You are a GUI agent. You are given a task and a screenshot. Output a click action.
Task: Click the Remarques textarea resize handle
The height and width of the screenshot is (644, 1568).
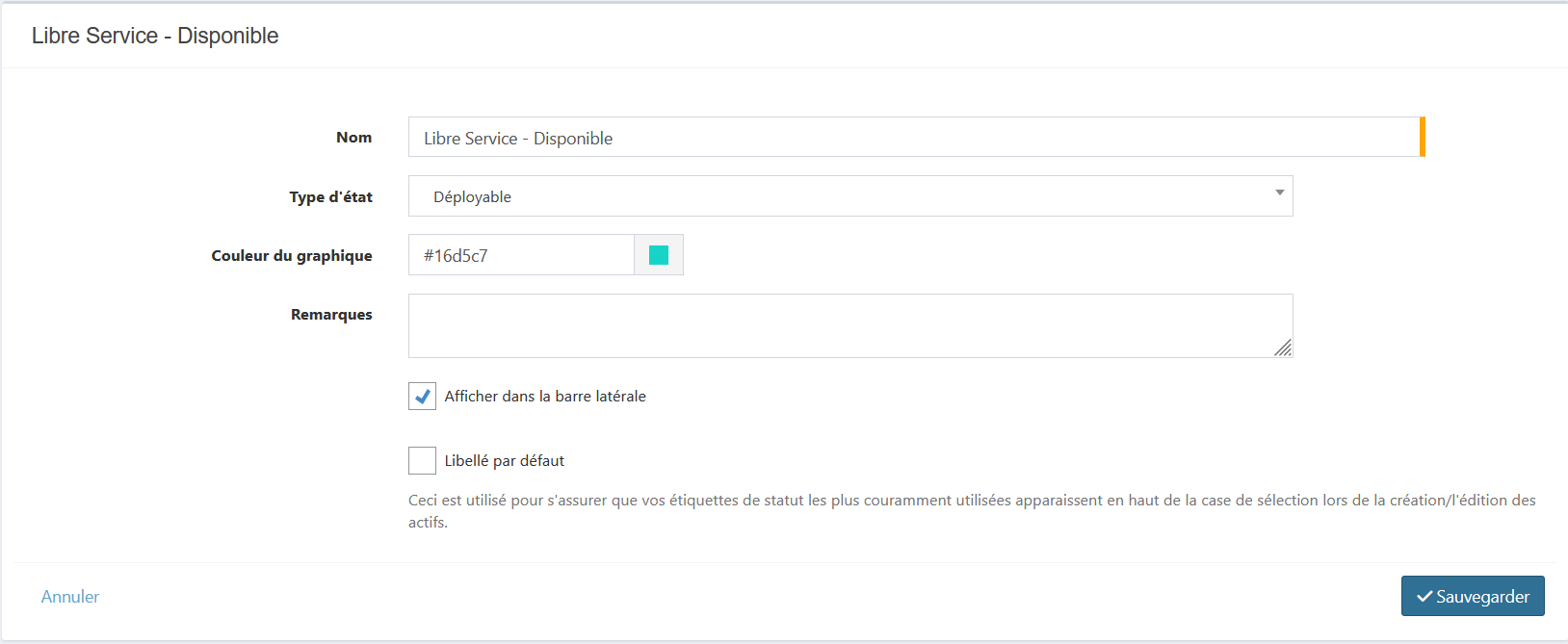point(1283,348)
